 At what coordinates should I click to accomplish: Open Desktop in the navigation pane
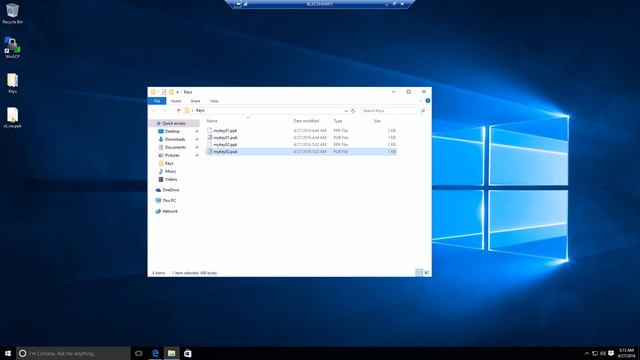click(172, 131)
